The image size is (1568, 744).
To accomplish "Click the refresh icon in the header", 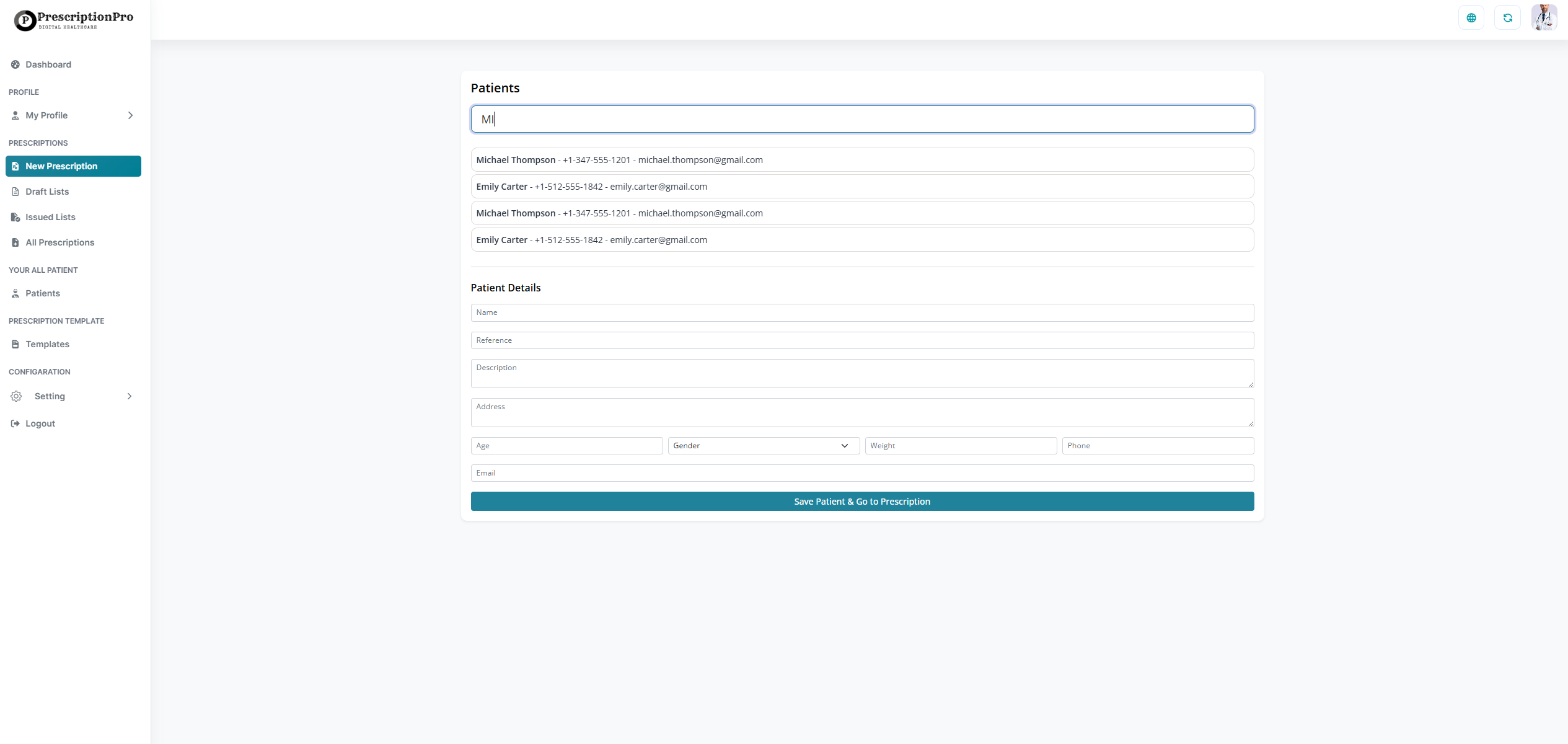I will (1508, 17).
